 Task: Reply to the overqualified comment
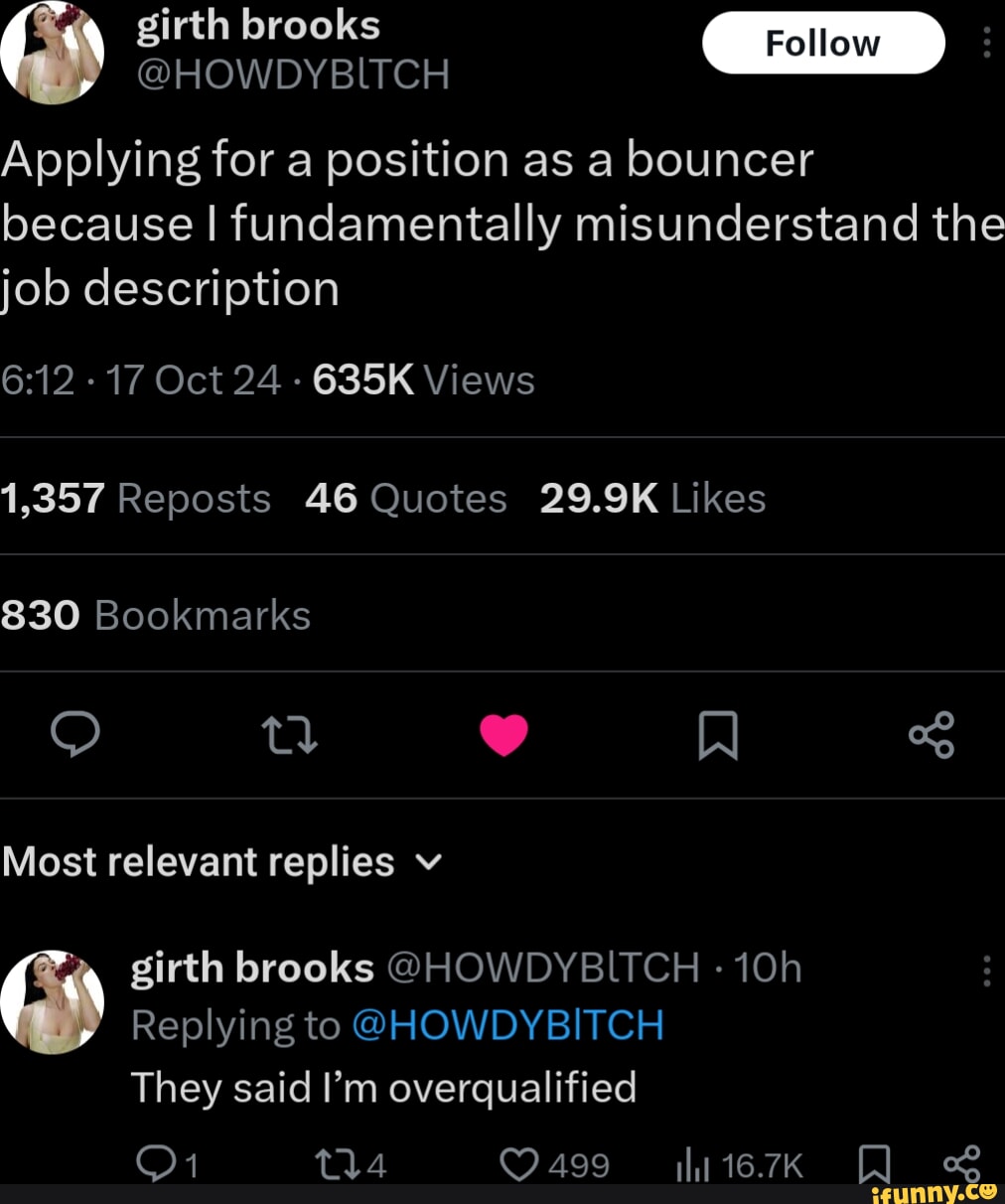tap(154, 1164)
